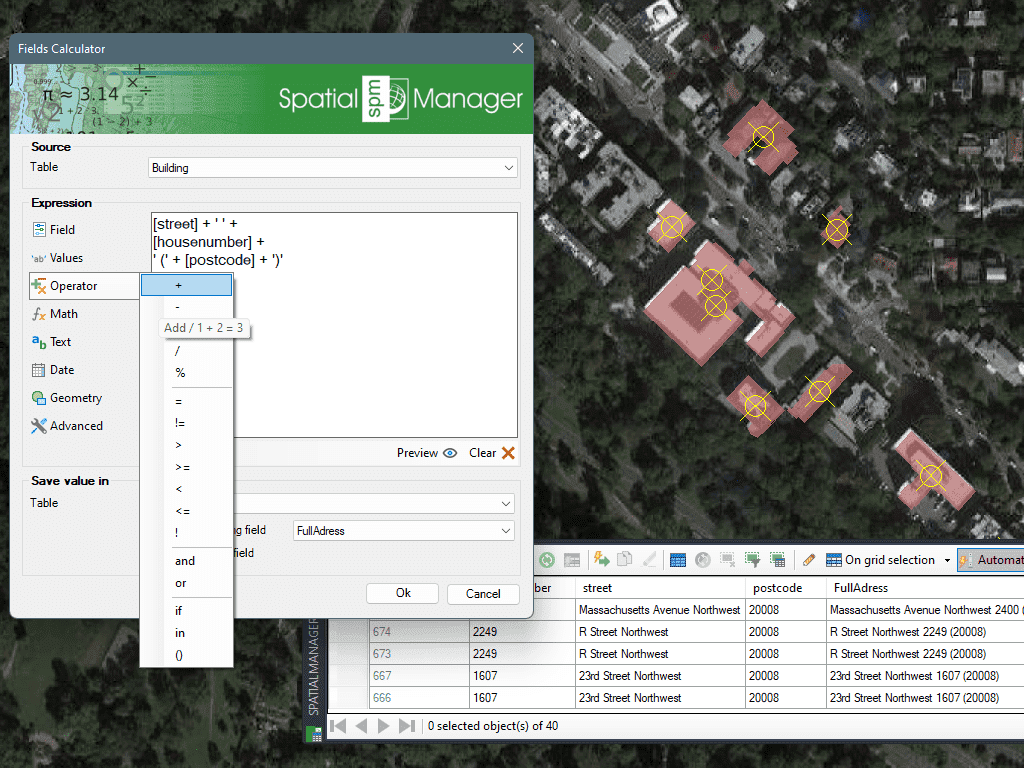The image size is (1024, 768).
Task: Click the green refresh icon in grid toolbar
Action: 547,560
